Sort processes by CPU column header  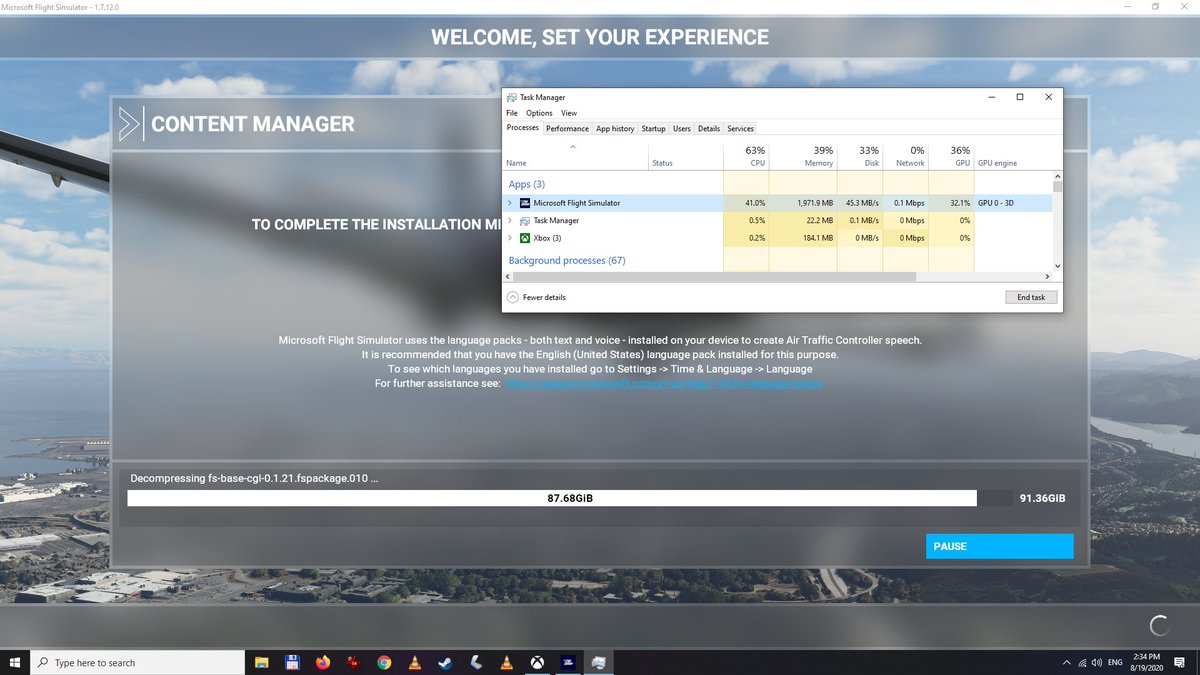point(746,156)
